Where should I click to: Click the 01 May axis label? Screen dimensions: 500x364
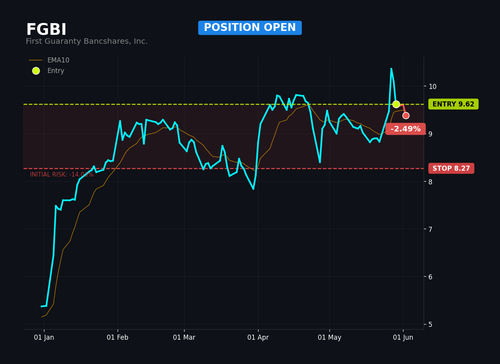click(329, 337)
